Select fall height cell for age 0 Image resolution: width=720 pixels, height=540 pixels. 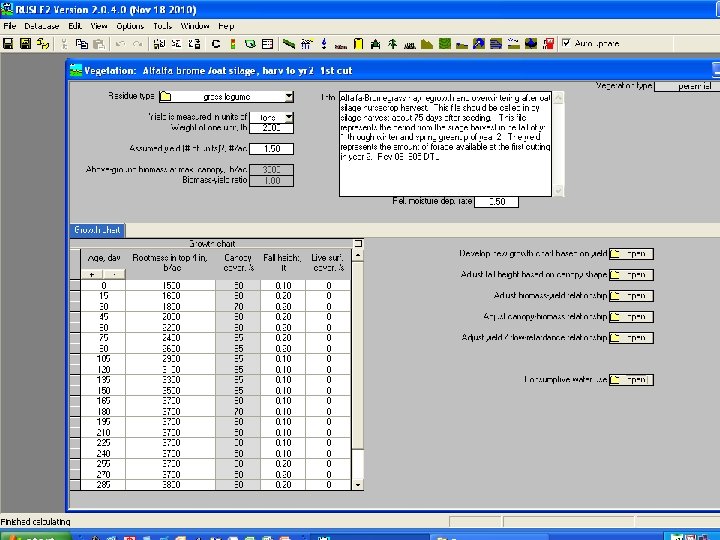click(283, 285)
